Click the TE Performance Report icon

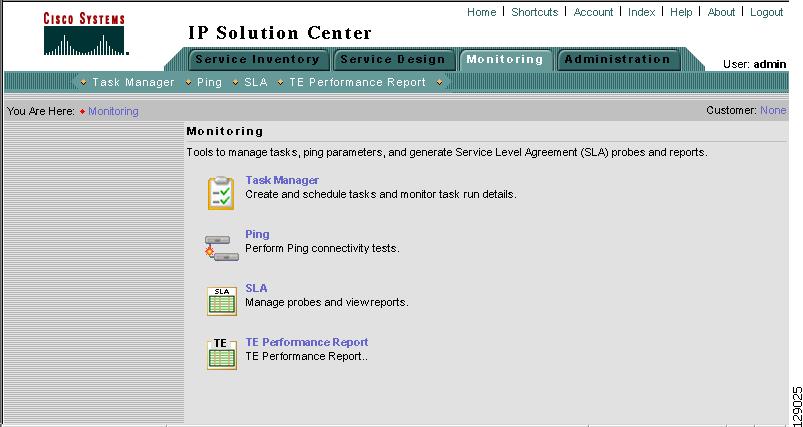click(x=222, y=354)
